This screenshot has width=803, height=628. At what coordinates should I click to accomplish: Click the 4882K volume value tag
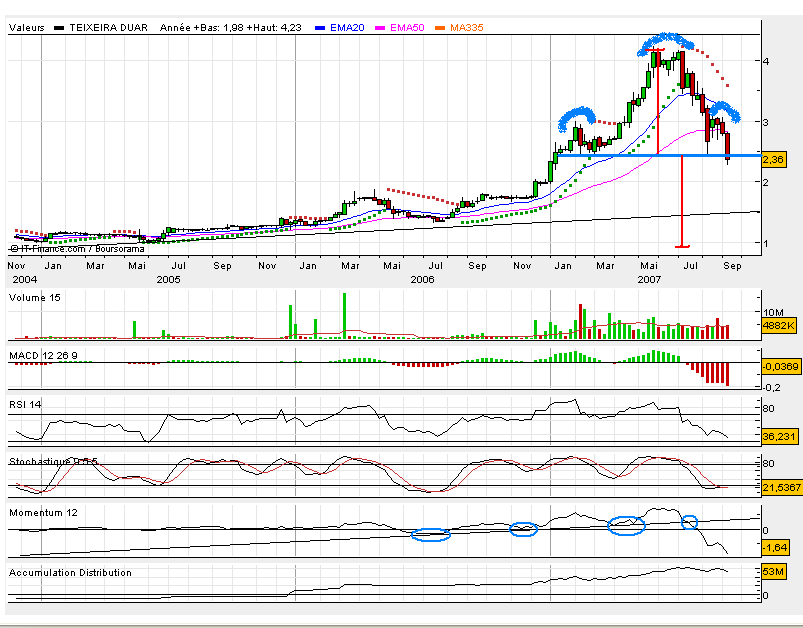(778, 326)
